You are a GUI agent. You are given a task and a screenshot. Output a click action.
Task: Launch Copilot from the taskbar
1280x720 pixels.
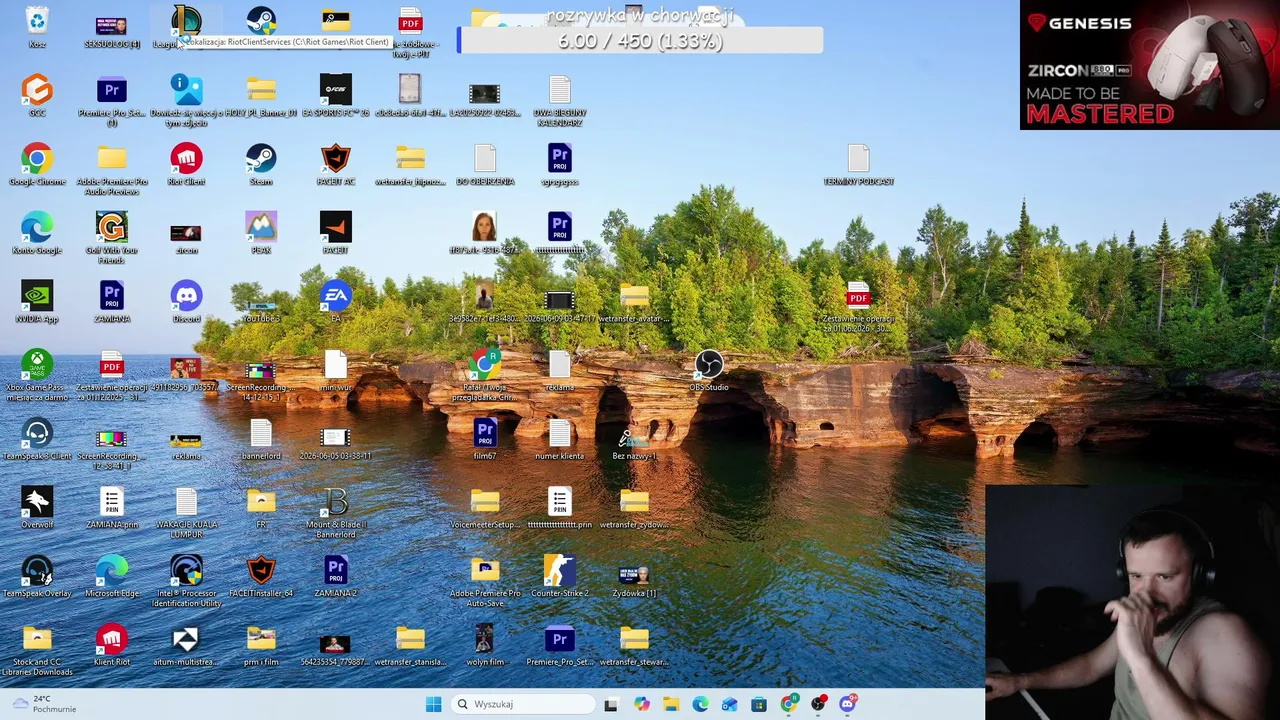tap(641, 704)
